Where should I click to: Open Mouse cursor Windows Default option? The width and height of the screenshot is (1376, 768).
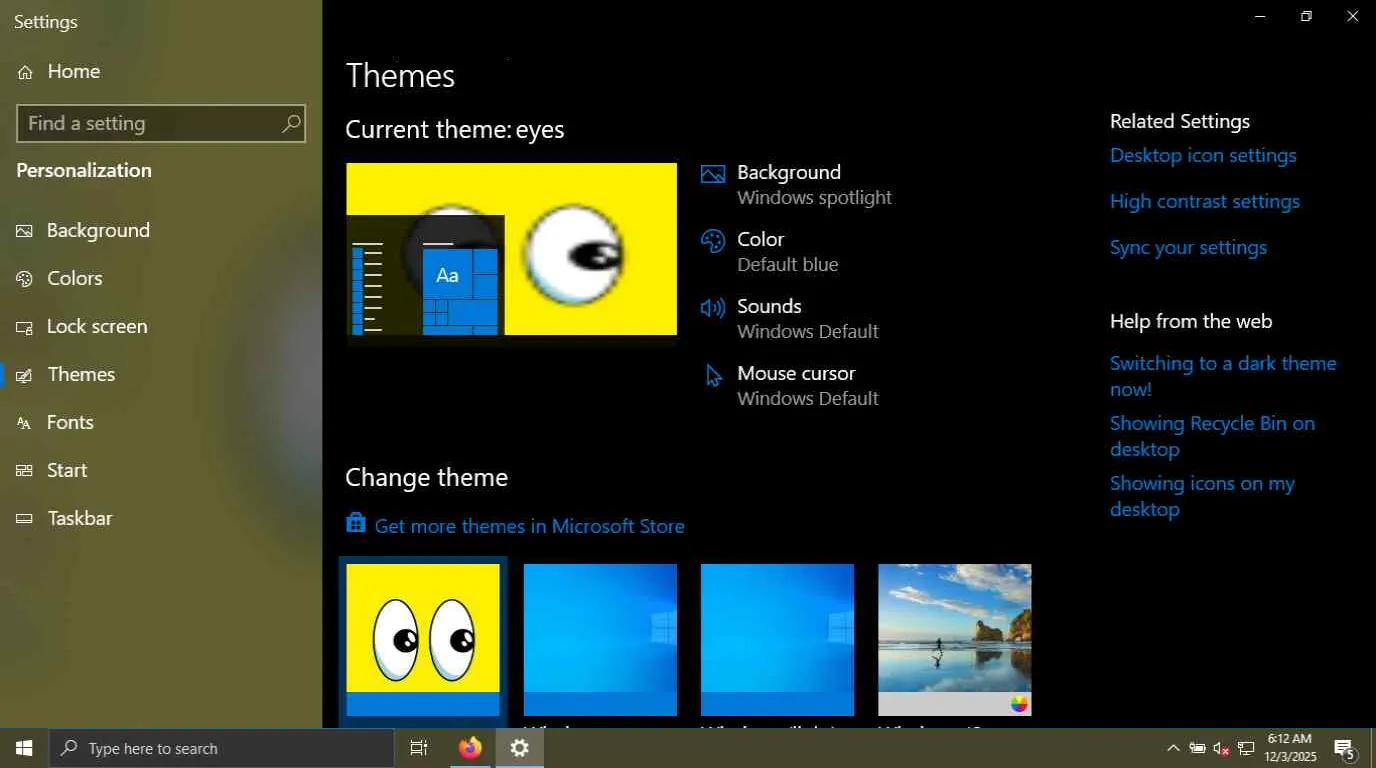790,386
